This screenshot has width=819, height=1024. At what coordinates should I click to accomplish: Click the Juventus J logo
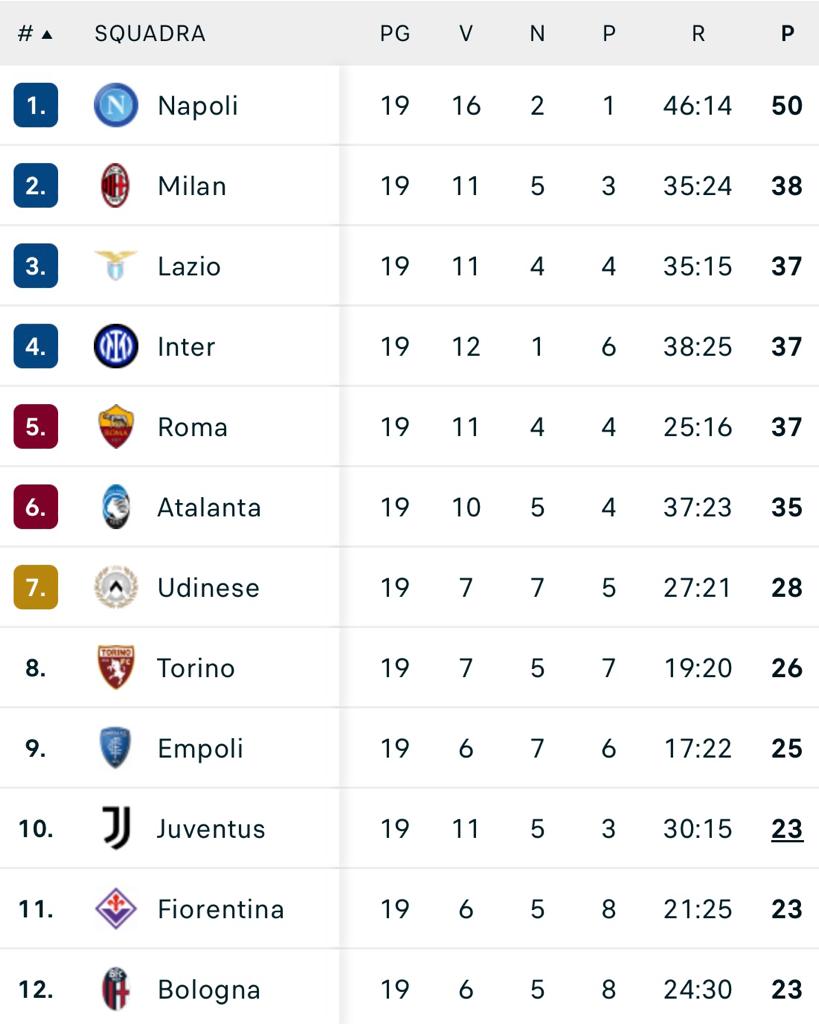(x=117, y=828)
